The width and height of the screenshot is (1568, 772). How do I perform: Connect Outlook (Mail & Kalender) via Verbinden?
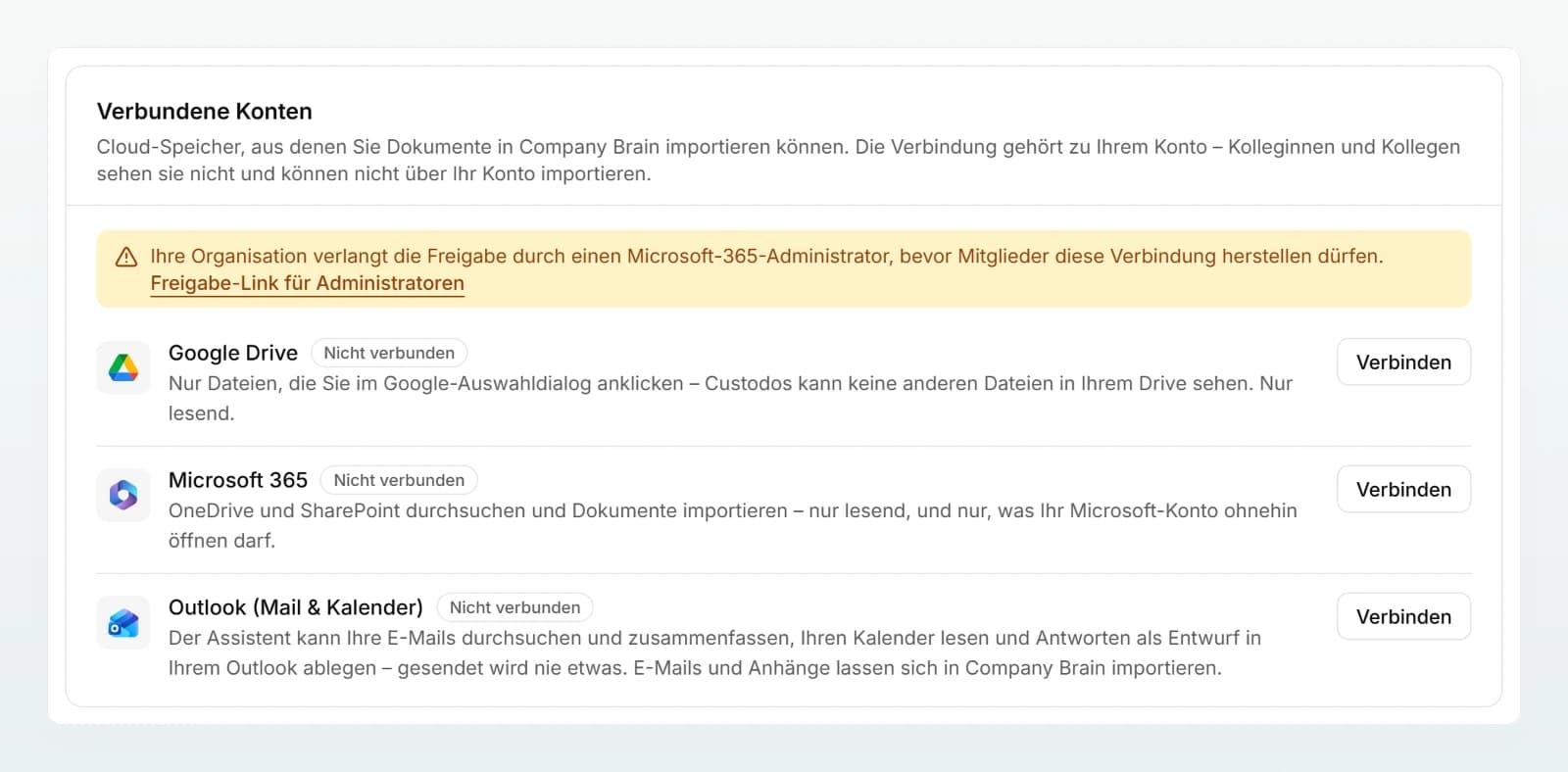pyautogui.click(x=1403, y=617)
